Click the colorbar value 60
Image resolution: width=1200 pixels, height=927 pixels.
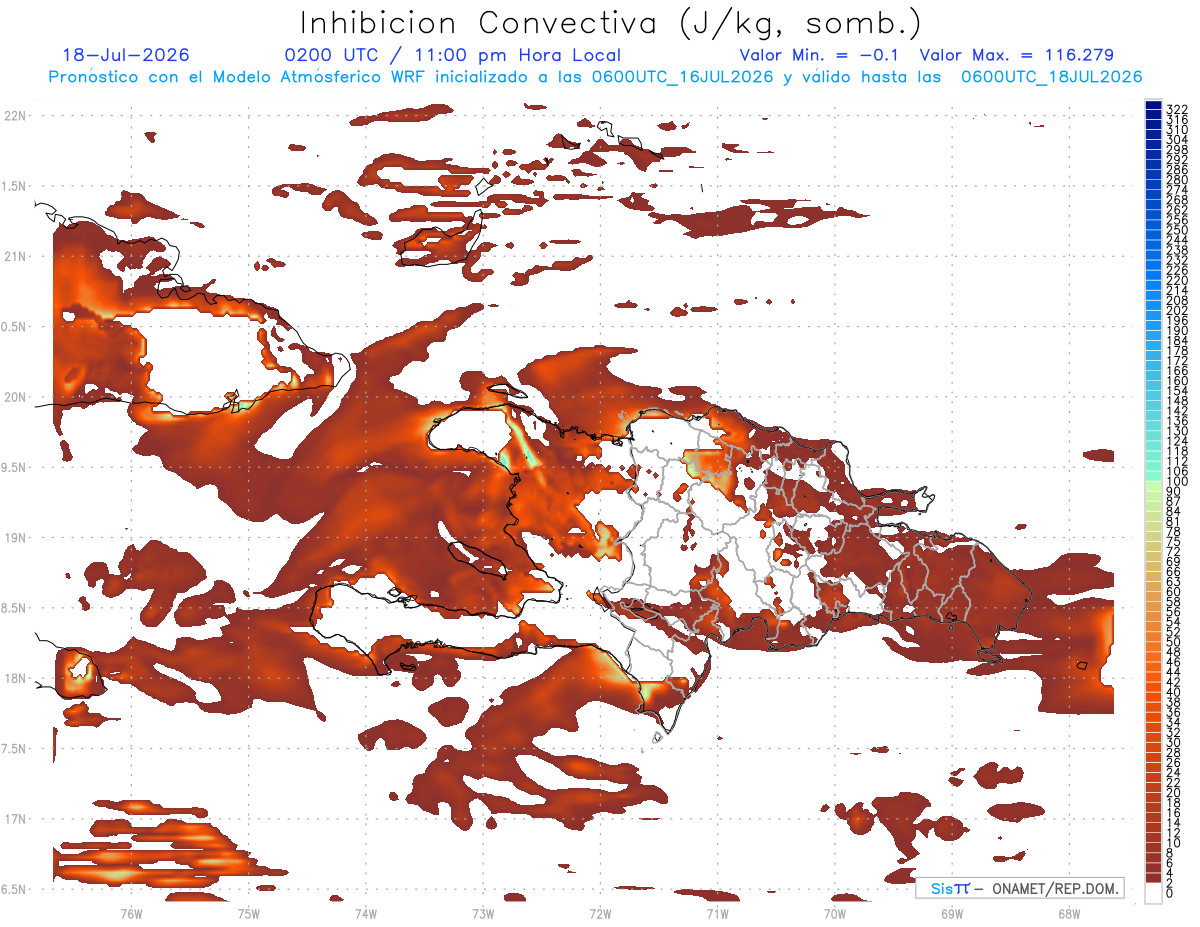[1174, 591]
